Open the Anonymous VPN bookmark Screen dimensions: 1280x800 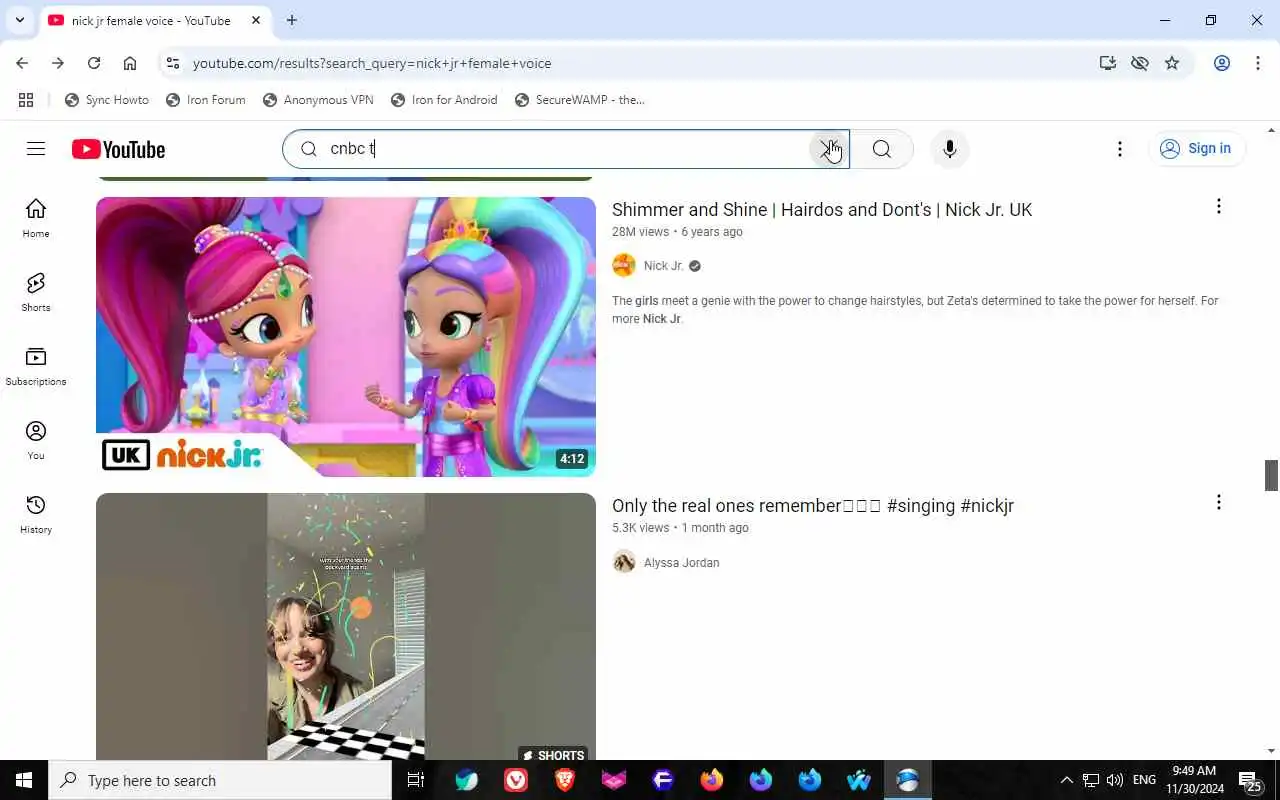coord(318,100)
